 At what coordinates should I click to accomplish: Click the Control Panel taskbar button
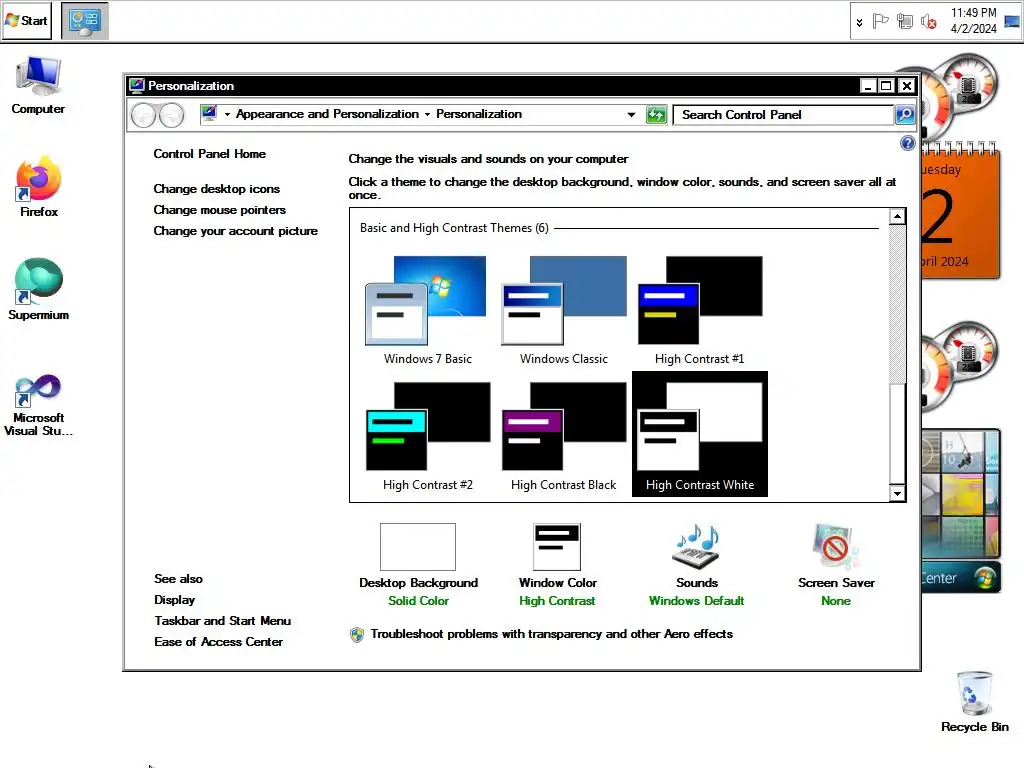[x=85, y=20]
